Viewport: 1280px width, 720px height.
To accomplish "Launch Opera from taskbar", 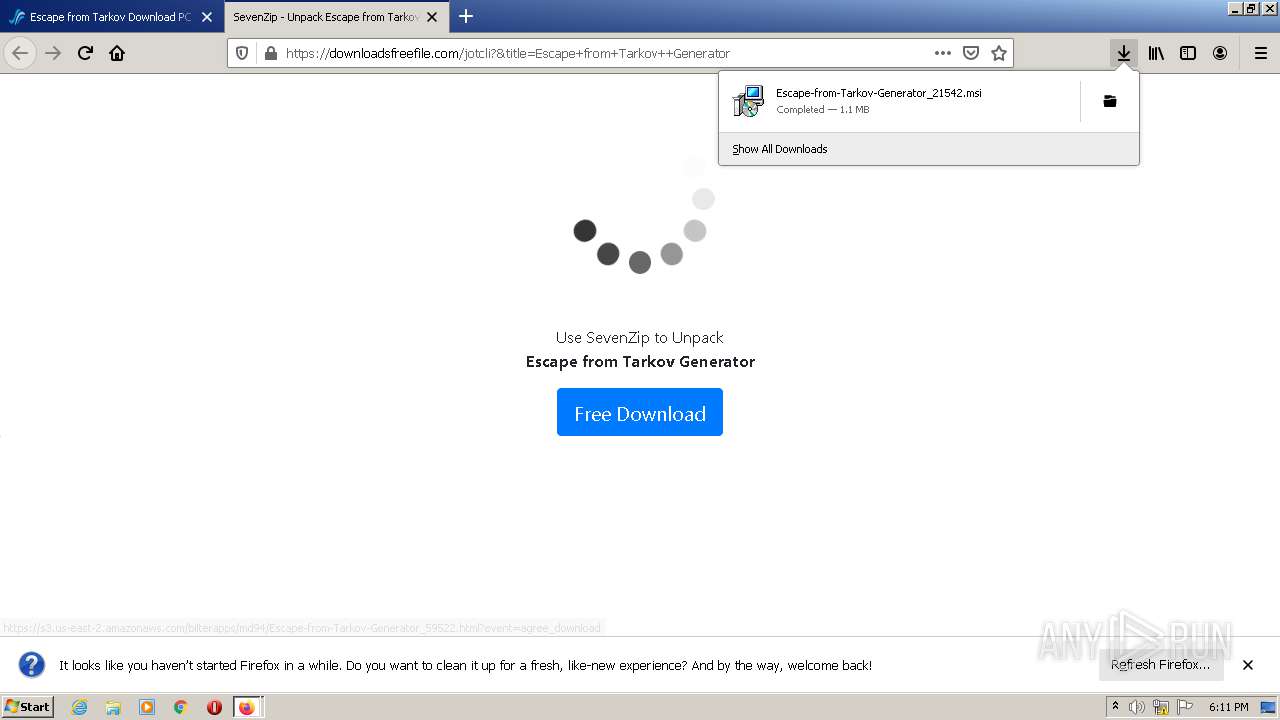I will (x=214, y=707).
